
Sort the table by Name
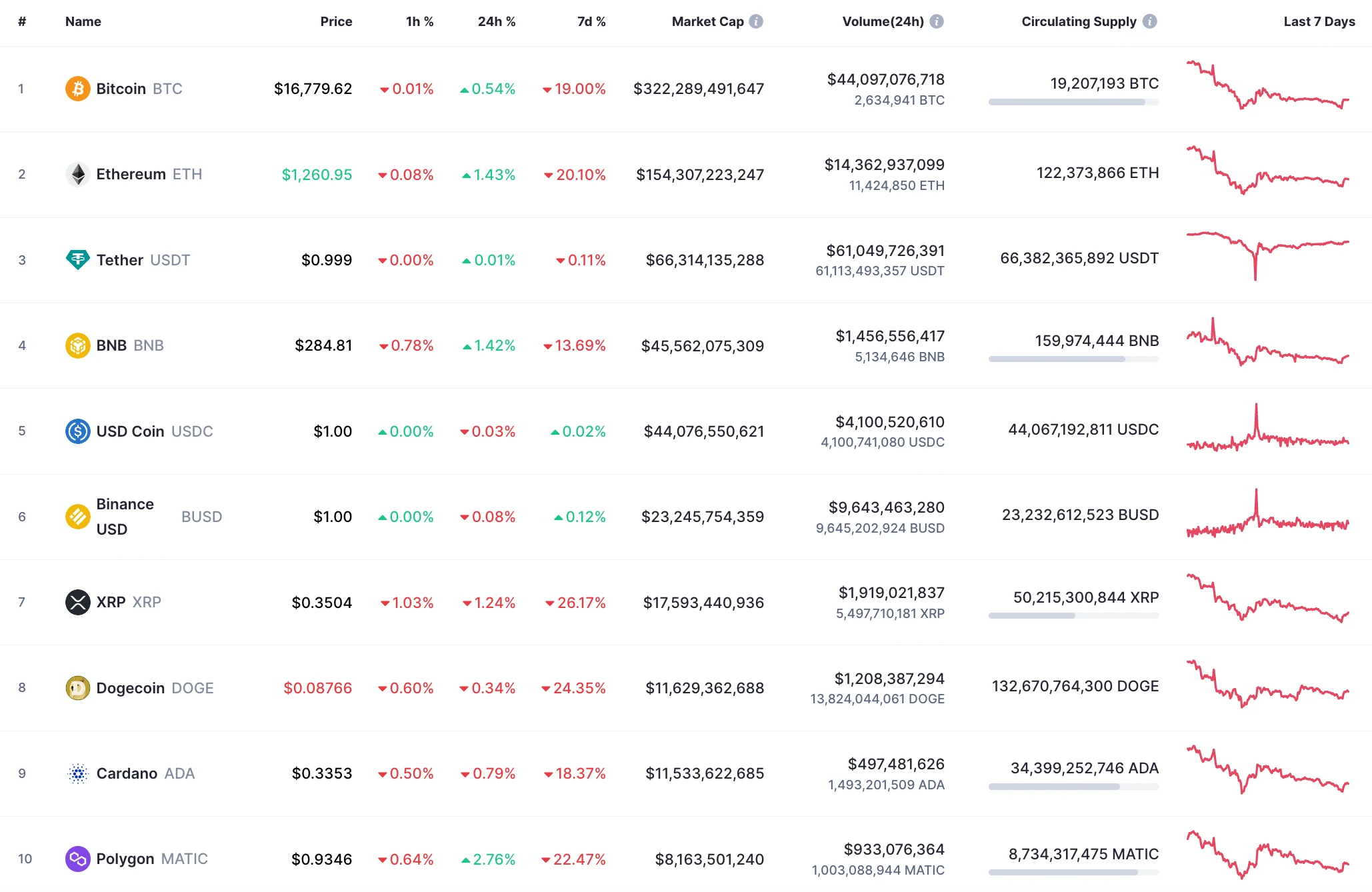point(83,21)
